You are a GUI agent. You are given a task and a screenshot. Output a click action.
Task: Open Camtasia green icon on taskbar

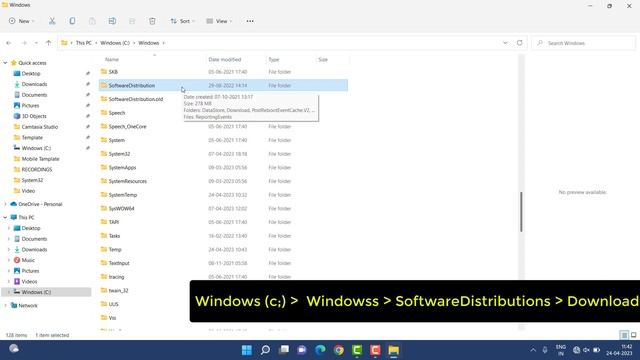pyautogui.click(x=357, y=350)
